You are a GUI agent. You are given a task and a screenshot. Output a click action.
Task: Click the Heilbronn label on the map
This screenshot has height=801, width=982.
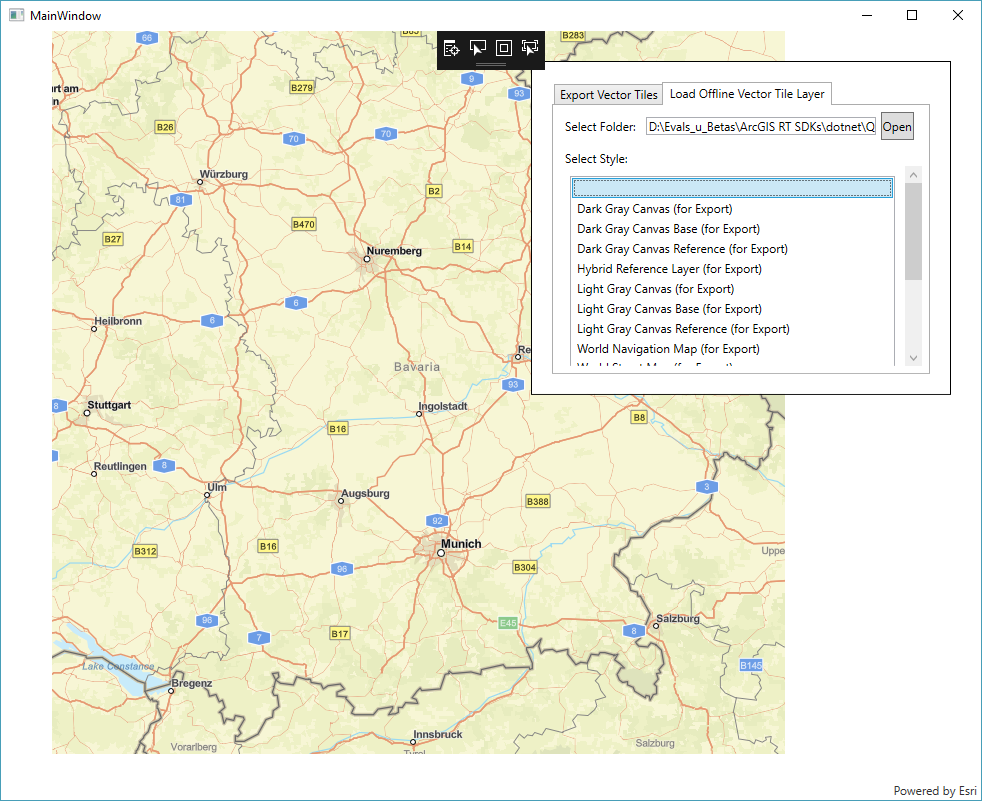pyautogui.click(x=118, y=321)
